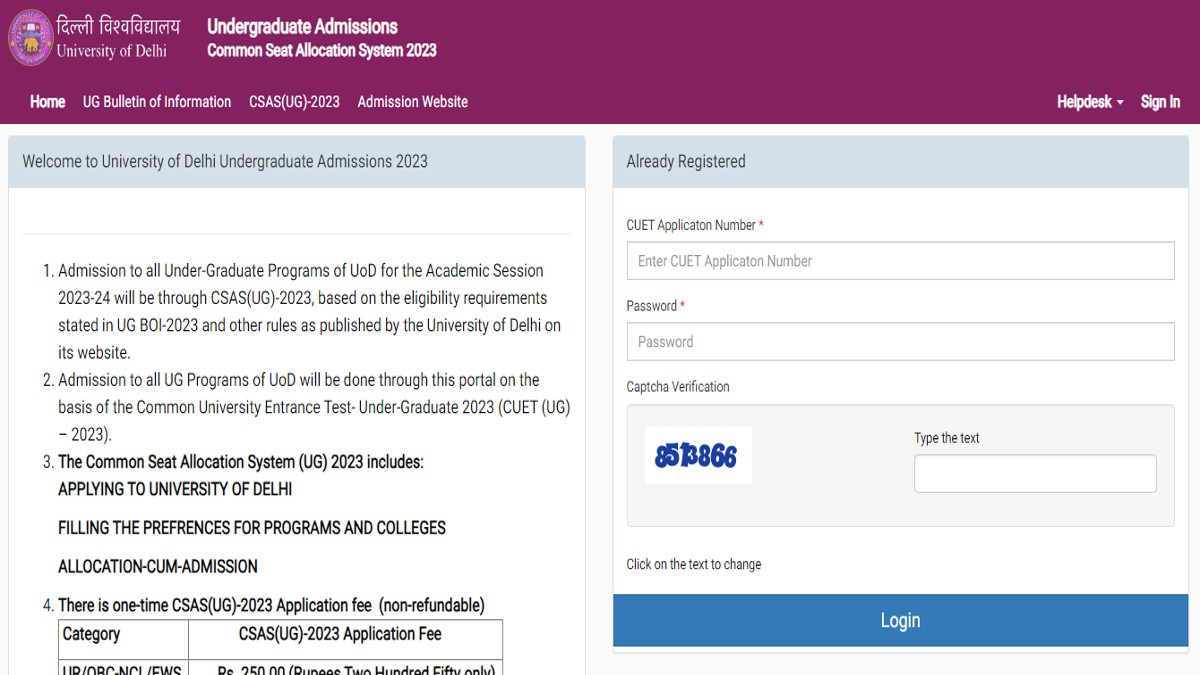Viewport: 1200px width, 675px height.
Task: Open UG Bulletin of Information page
Action: point(157,102)
